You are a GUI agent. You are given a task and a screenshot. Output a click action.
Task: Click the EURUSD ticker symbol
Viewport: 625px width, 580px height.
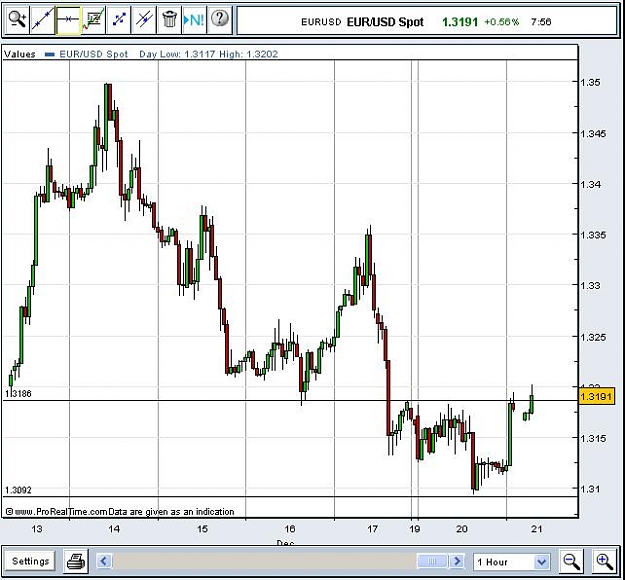pyautogui.click(x=321, y=22)
